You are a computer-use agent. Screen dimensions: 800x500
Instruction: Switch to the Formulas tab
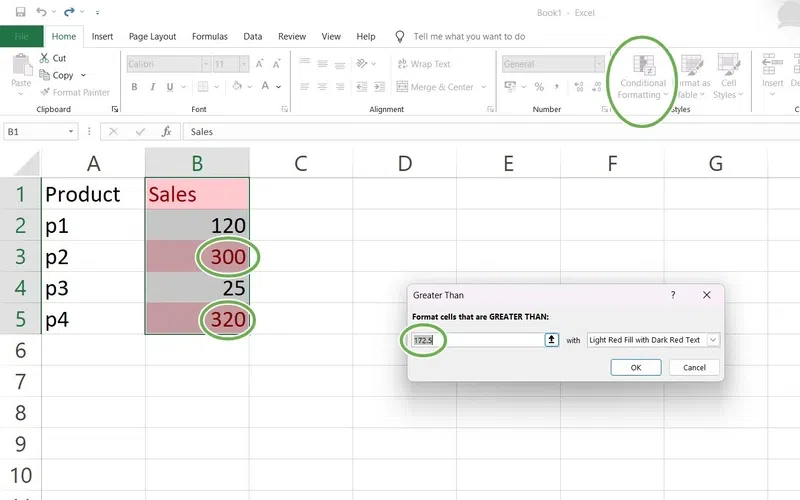pyautogui.click(x=209, y=36)
